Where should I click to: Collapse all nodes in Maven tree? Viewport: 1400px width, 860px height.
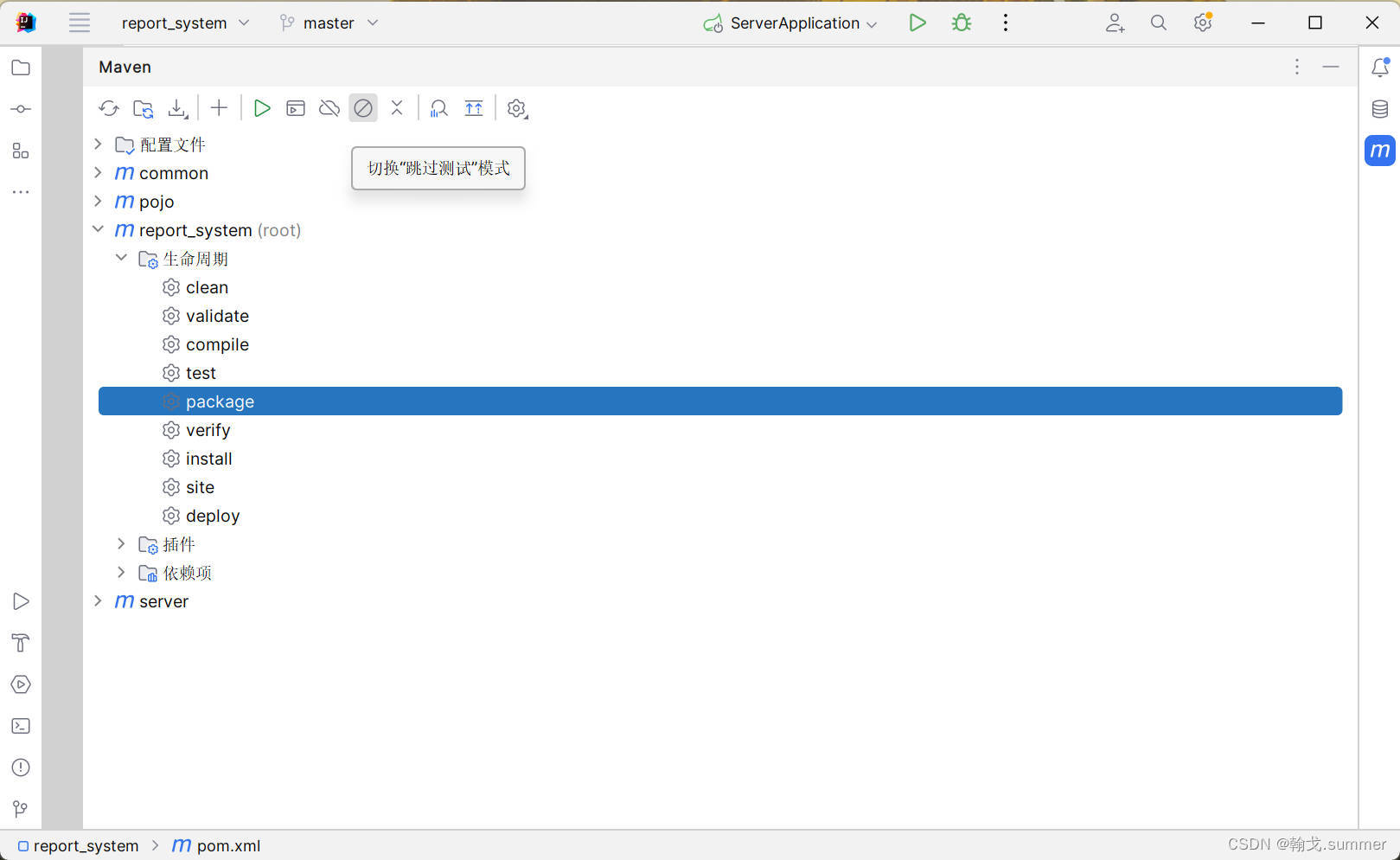tap(397, 107)
